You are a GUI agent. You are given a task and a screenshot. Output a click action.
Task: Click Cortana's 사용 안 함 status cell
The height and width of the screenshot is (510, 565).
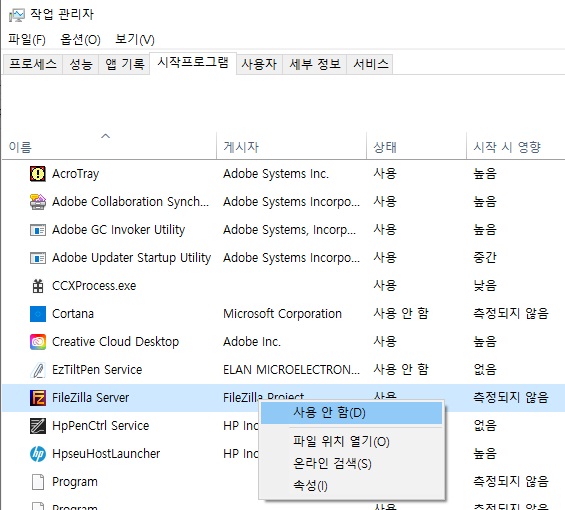pyautogui.click(x=401, y=313)
